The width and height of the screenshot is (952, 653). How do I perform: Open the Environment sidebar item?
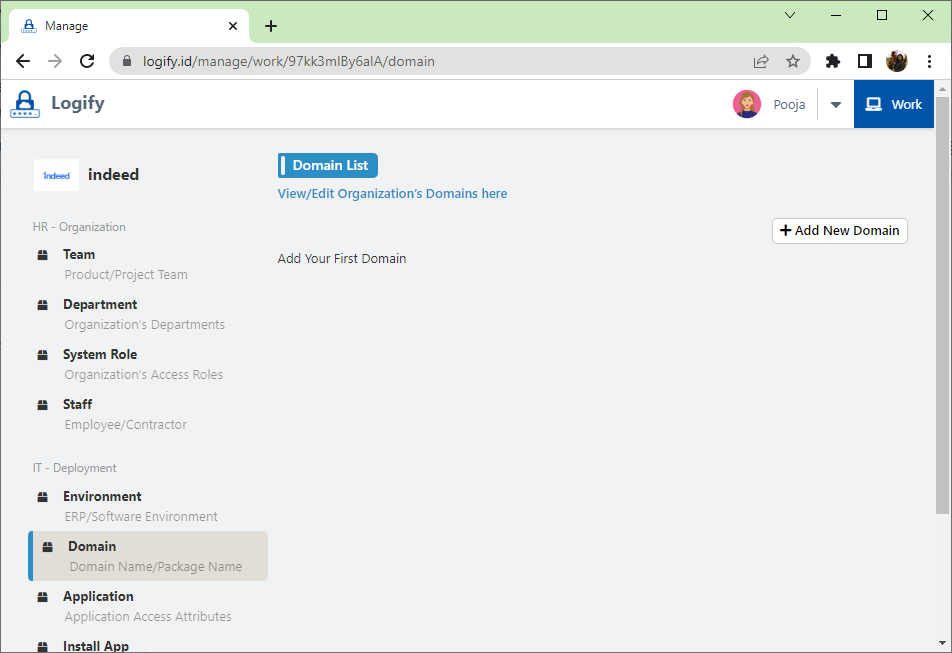click(102, 497)
